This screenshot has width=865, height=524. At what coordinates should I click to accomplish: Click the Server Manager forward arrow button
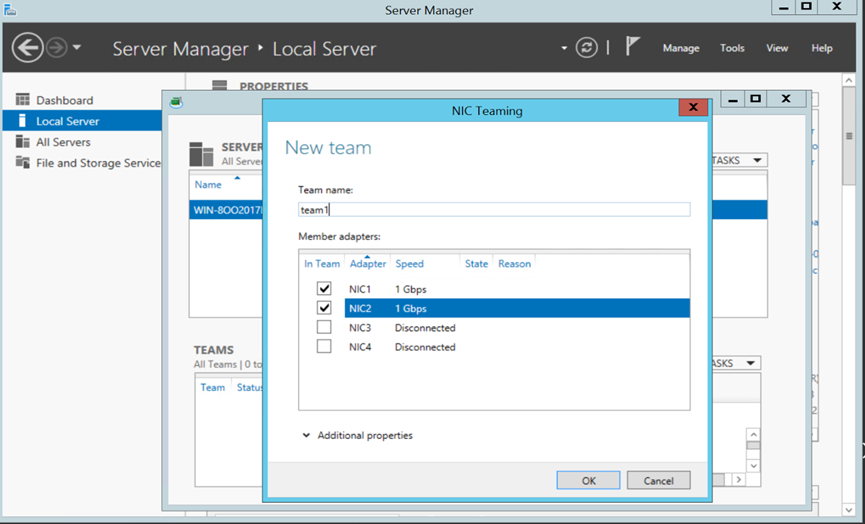tap(56, 47)
